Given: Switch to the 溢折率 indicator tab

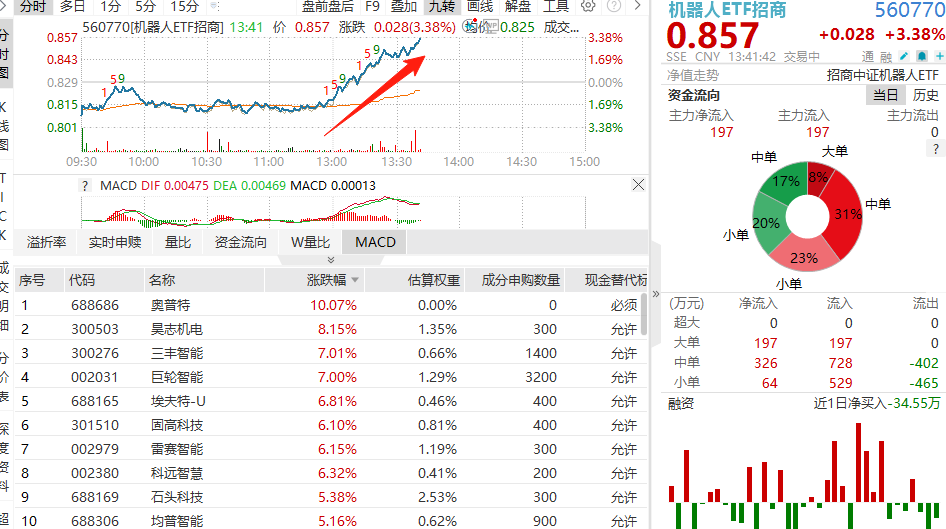Looking at the screenshot, I should click(x=46, y=242).
